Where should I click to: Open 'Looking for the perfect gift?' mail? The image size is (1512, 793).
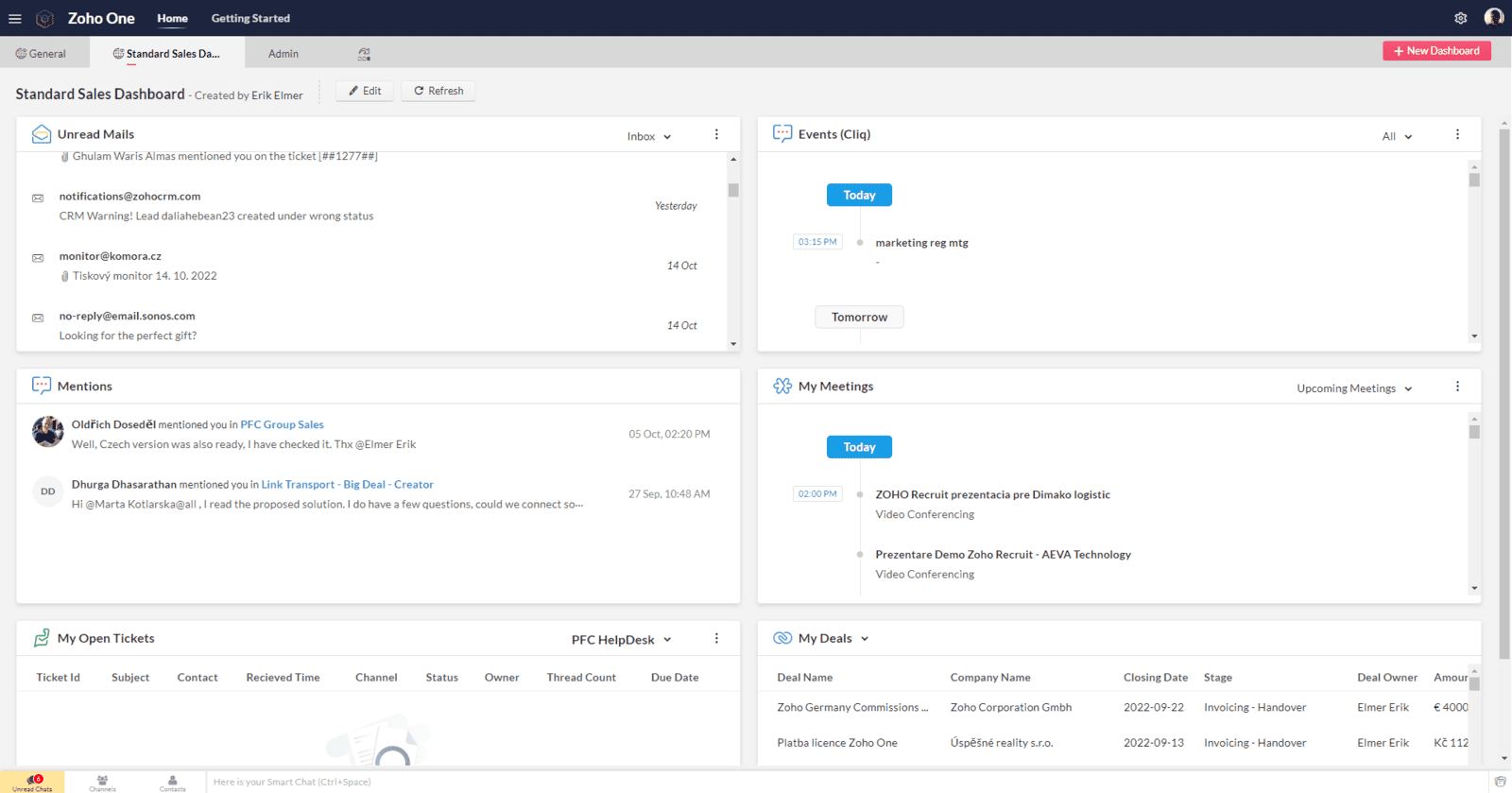tap(128, 336)
